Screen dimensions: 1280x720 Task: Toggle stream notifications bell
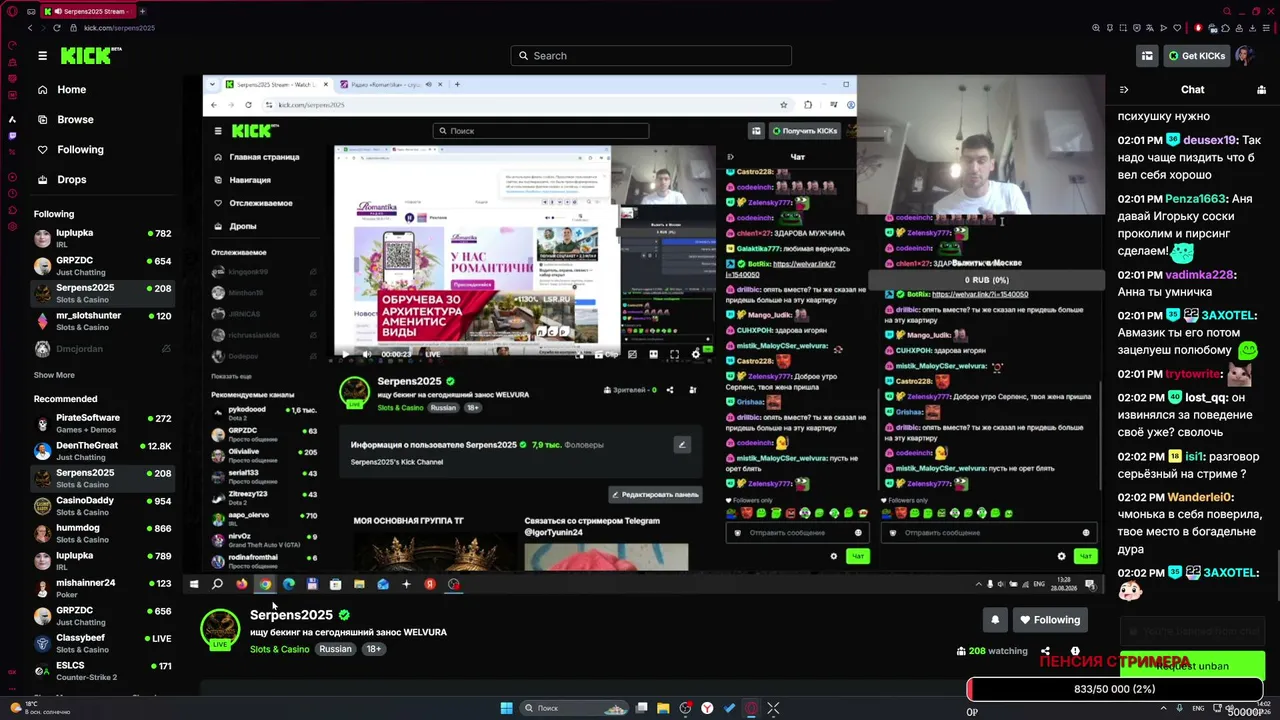tap(995, 620)
